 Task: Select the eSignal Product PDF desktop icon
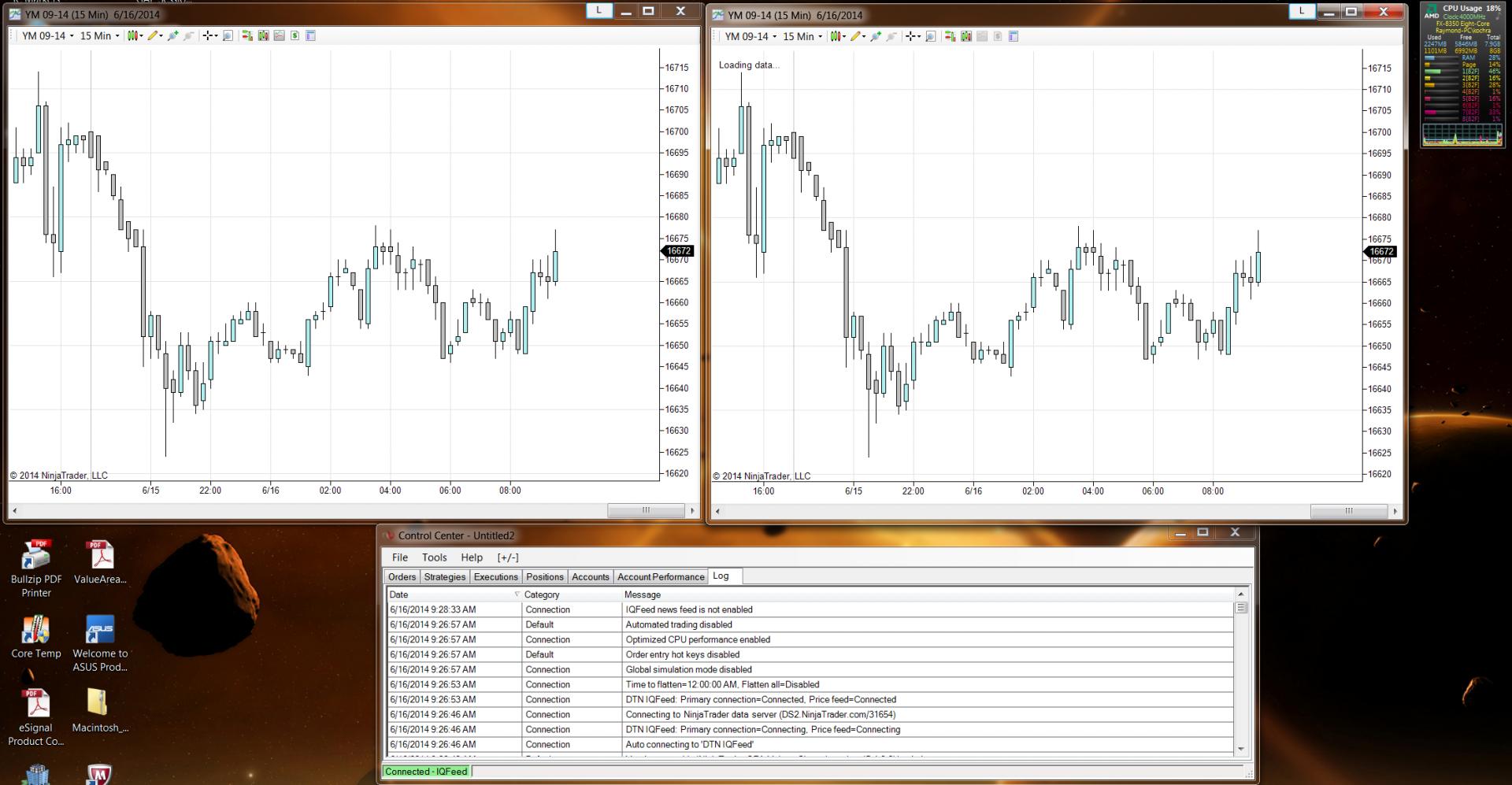pos(36,717)
